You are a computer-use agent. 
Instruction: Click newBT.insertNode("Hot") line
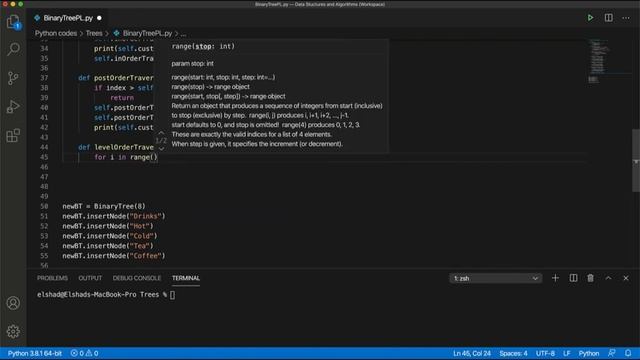coord(108,226)
